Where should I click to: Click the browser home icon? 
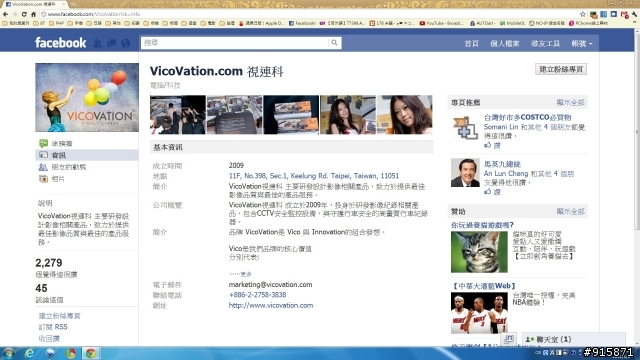point(33,14)
